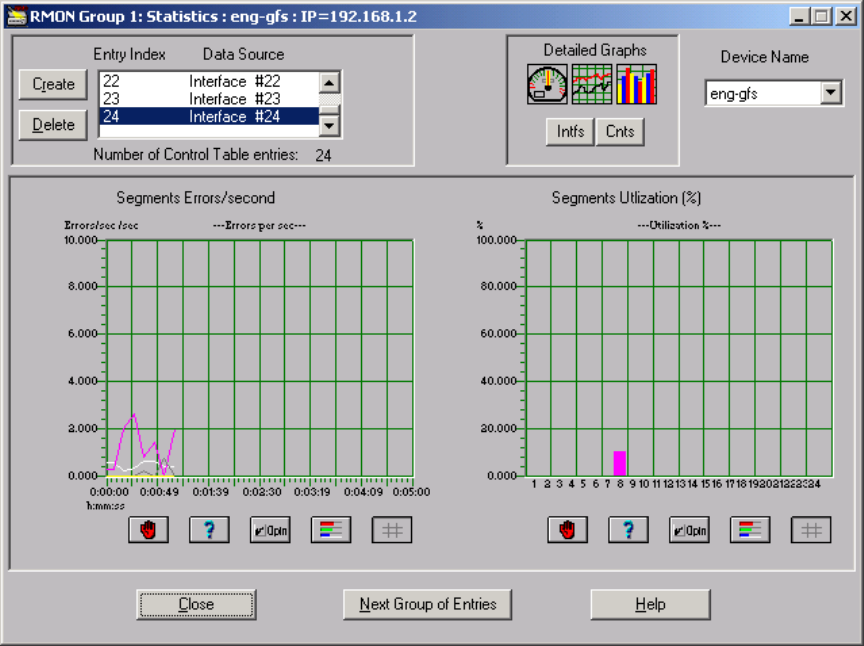Click question mark icon under Utilization graph

(x=628, y=530)
